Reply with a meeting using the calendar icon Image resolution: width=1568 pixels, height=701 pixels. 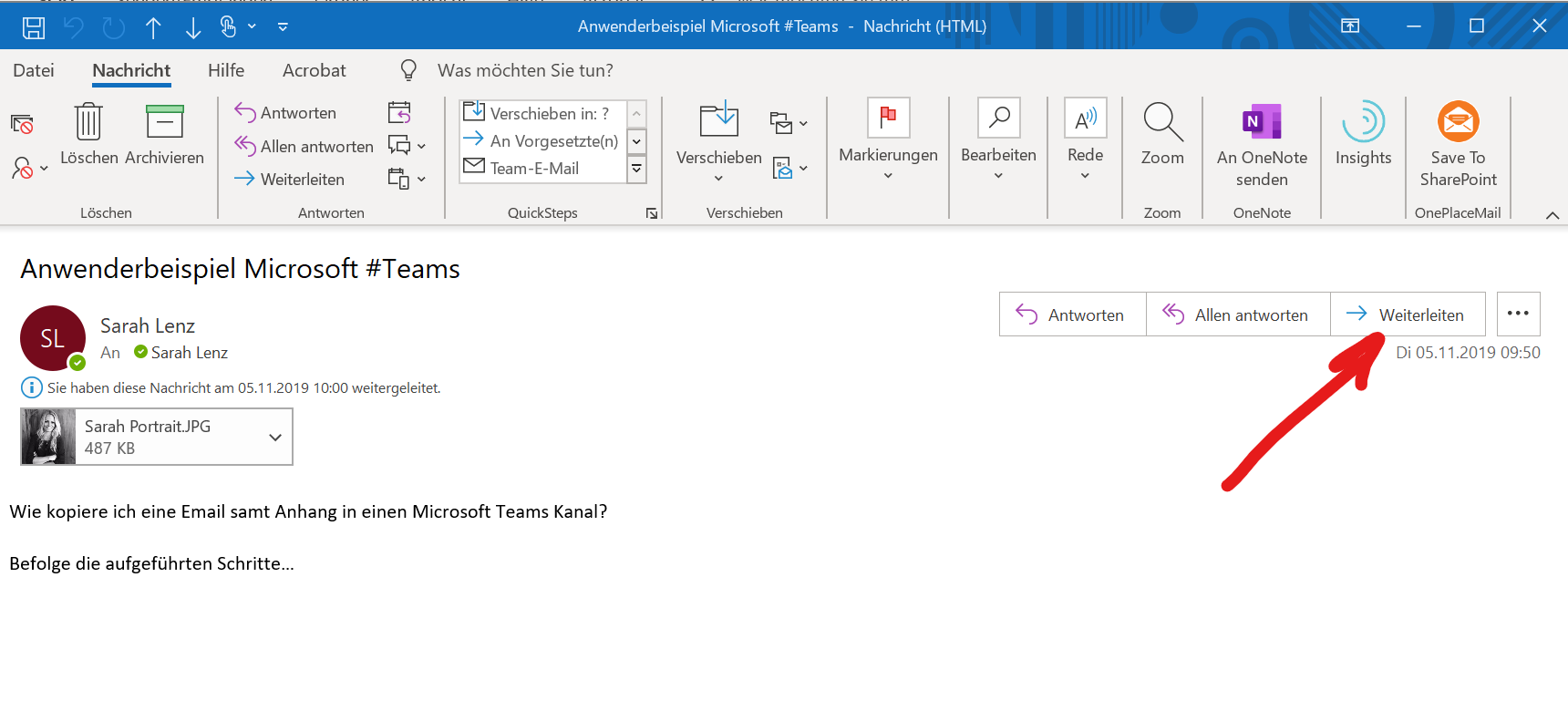(399, 112)
